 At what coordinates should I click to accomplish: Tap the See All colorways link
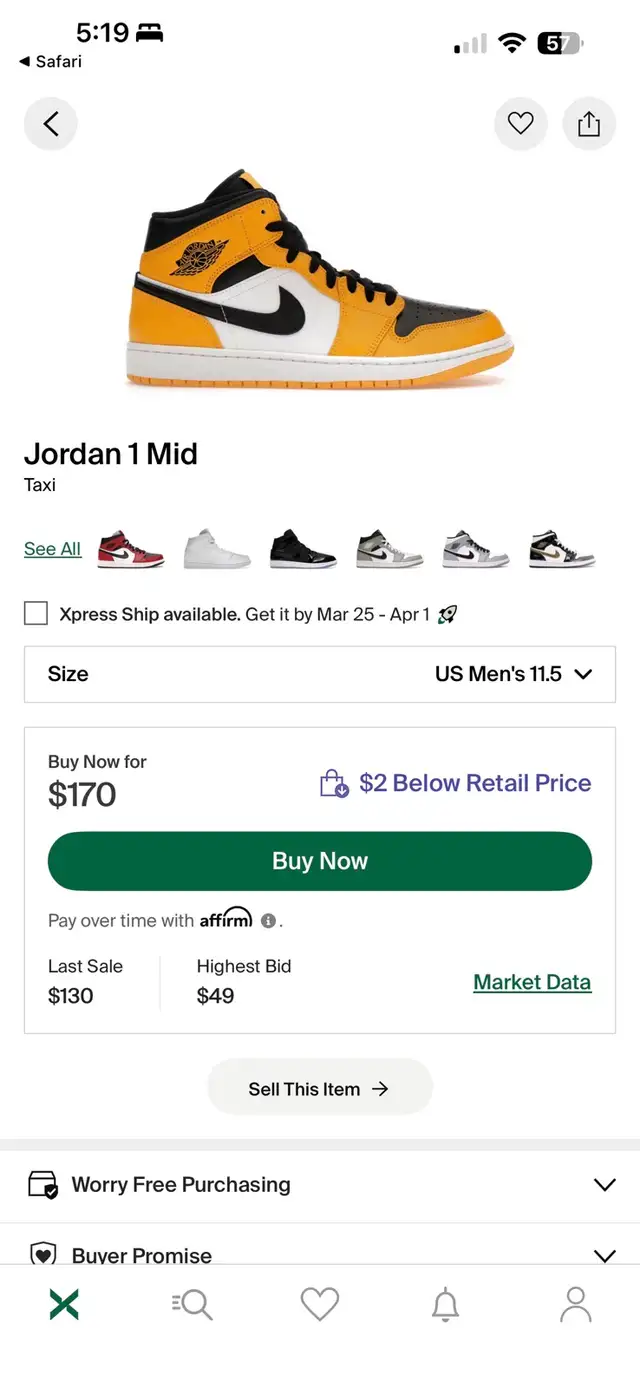[52, 549]
